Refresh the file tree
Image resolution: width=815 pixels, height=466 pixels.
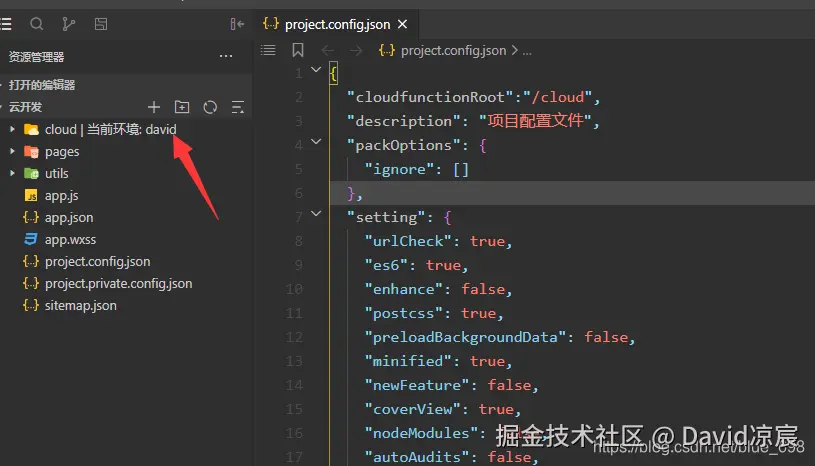pyautogui.click(x=210, y=107)
